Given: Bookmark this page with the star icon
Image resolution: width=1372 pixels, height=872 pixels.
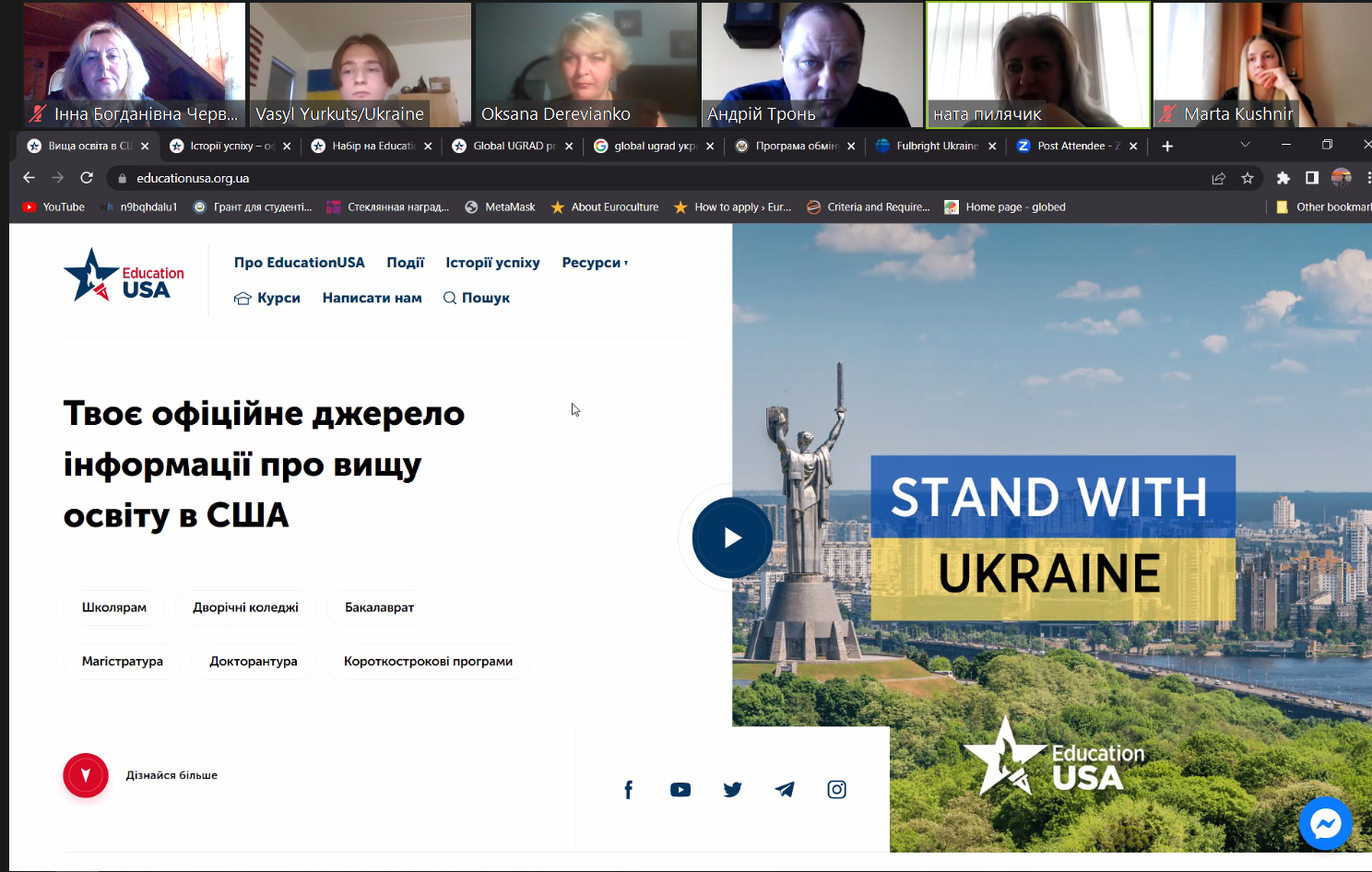Looking at the screenshot, I should 1248,178.
